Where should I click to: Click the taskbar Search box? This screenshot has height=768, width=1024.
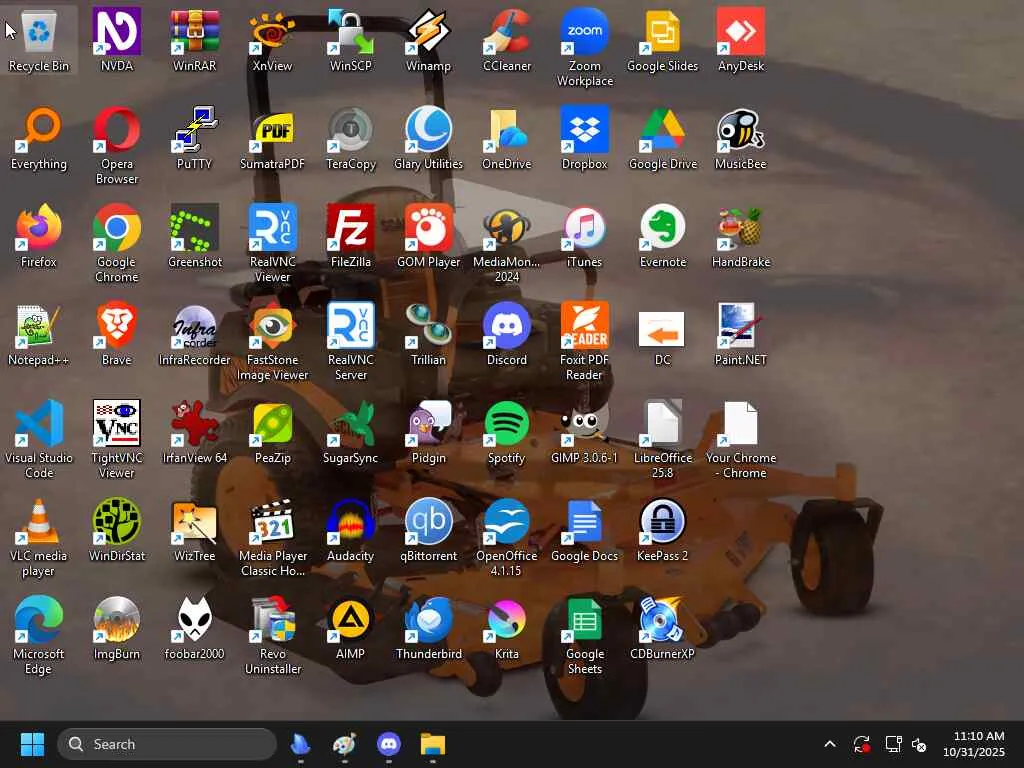(167, 744)
